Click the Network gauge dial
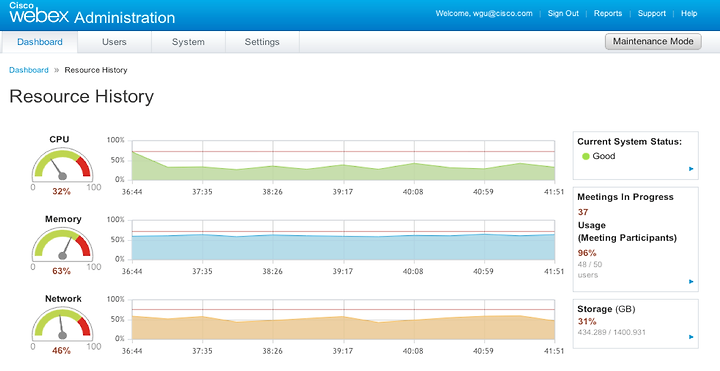The width and height of the screenshot is (720, 371). (x=62, y=323)
